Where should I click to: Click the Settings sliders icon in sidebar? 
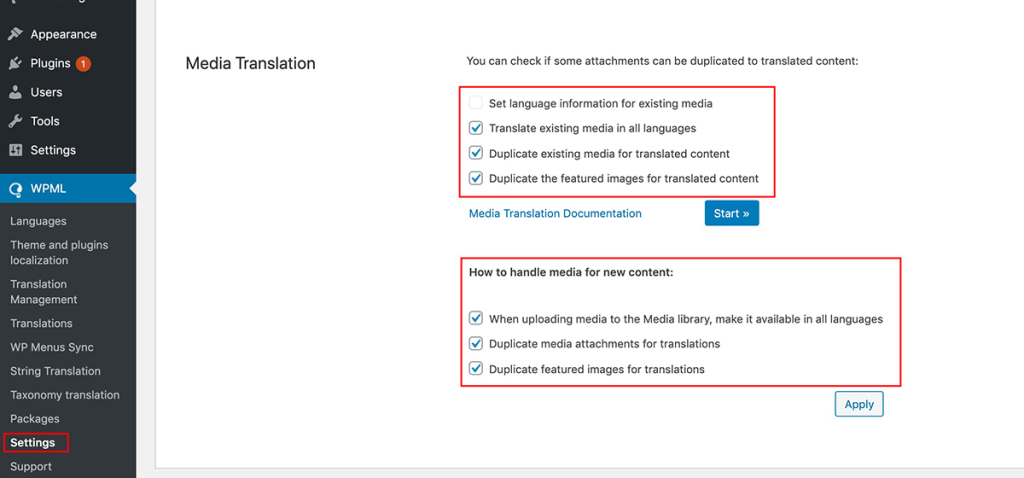click(16, 150)
